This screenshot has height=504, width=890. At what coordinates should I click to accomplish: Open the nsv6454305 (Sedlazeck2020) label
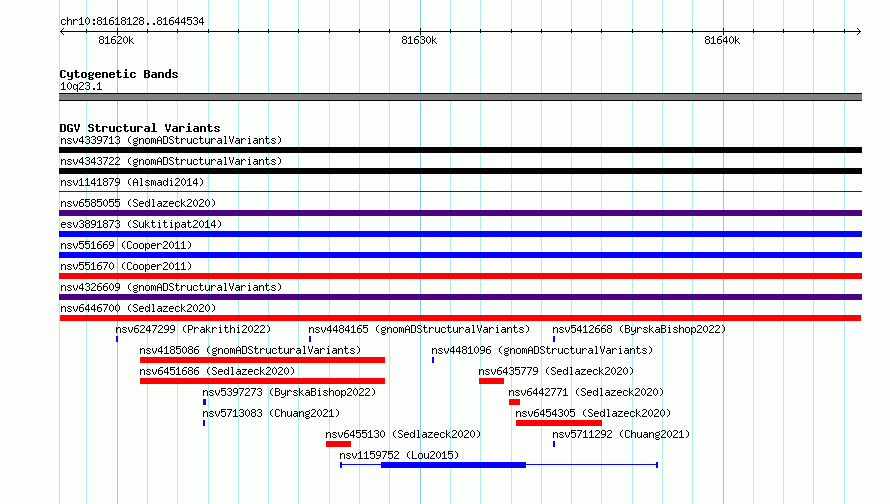pyautogui.click(x=593, y=413)
